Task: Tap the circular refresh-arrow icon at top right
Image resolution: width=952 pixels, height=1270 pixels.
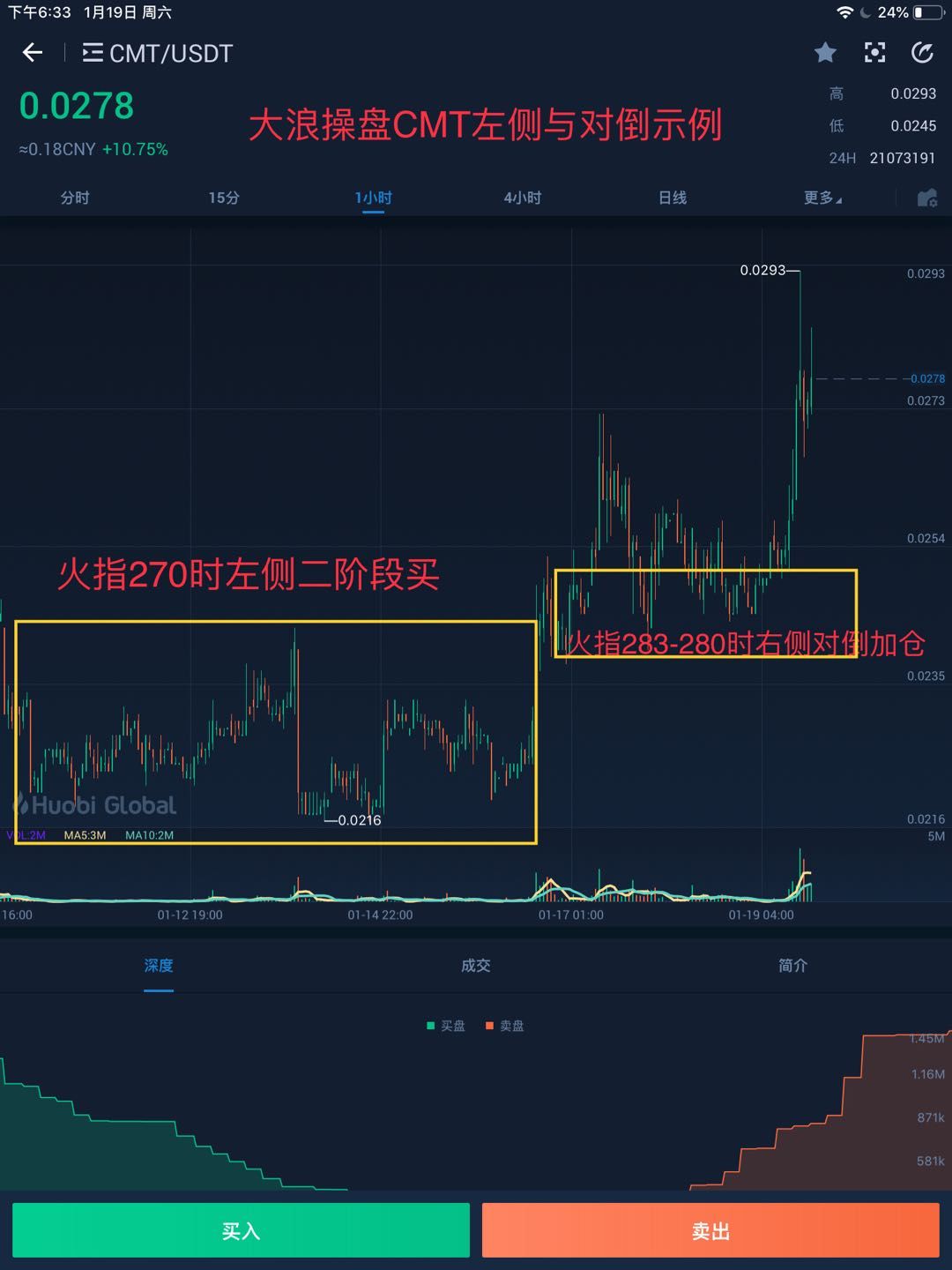Action: pyautogui.click(x=922, y=53)
